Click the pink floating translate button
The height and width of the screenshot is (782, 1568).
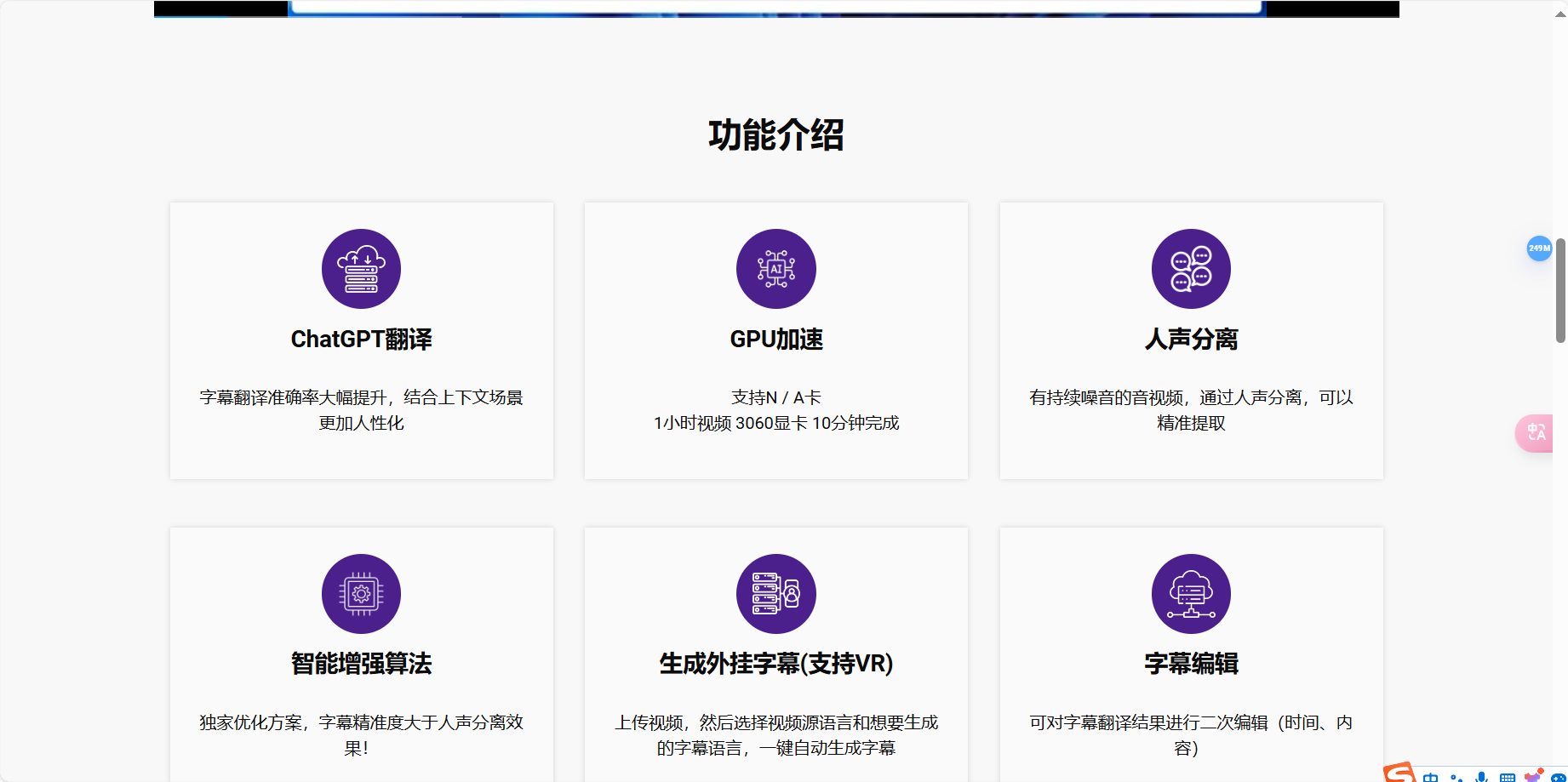pos(1537,433)
